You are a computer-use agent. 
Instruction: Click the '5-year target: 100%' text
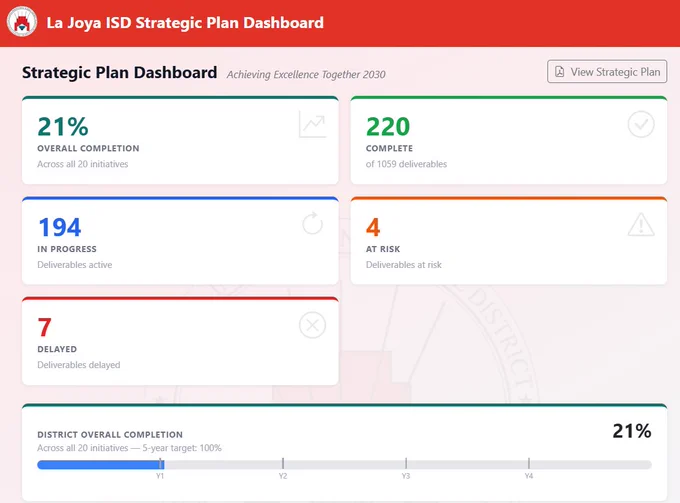pos(182,448)
